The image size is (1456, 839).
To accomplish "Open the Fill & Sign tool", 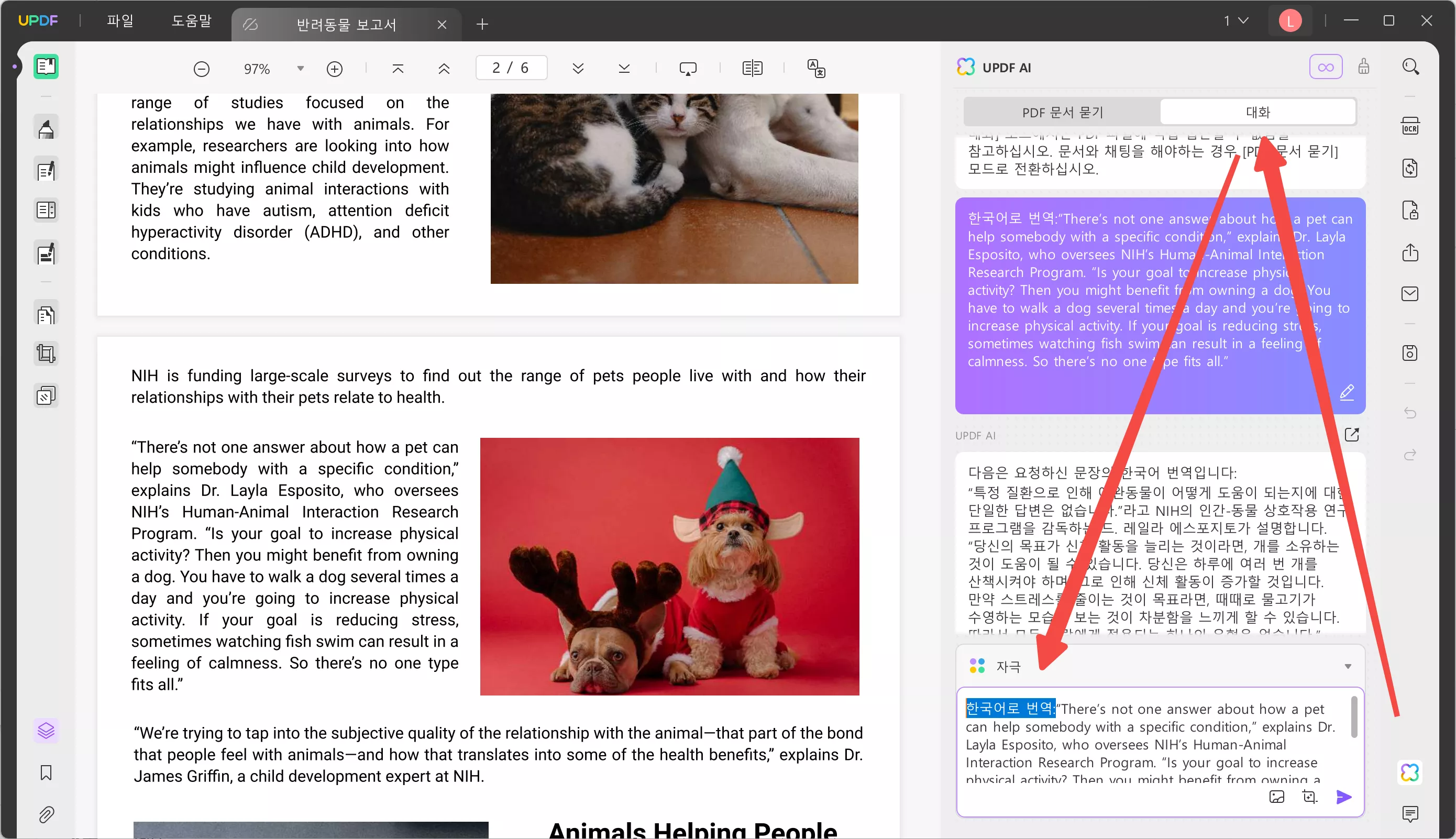I will (x=46, y=253).
